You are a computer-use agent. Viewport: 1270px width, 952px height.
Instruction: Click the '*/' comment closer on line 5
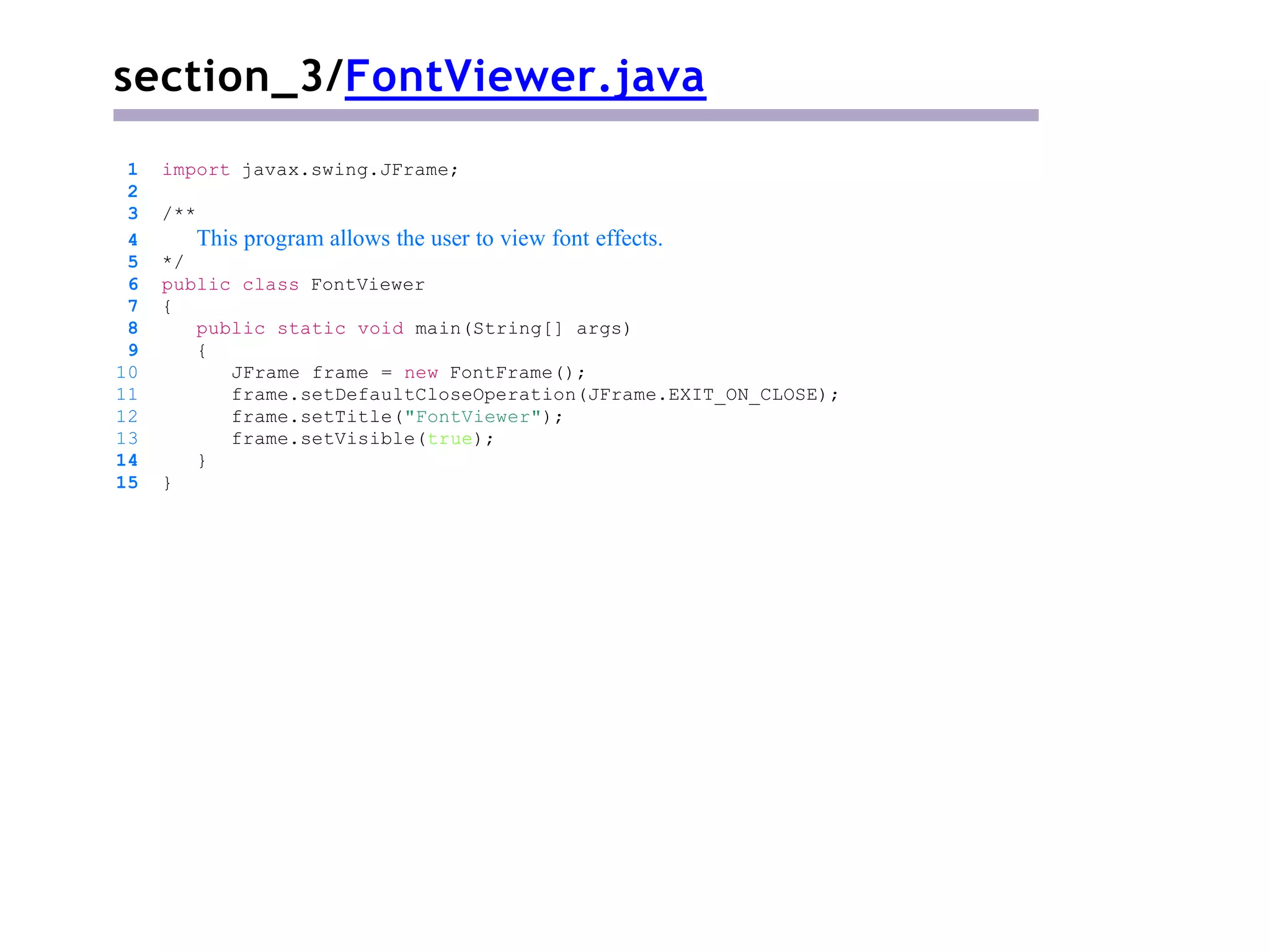pyautogui.click(x=173, y=262)
